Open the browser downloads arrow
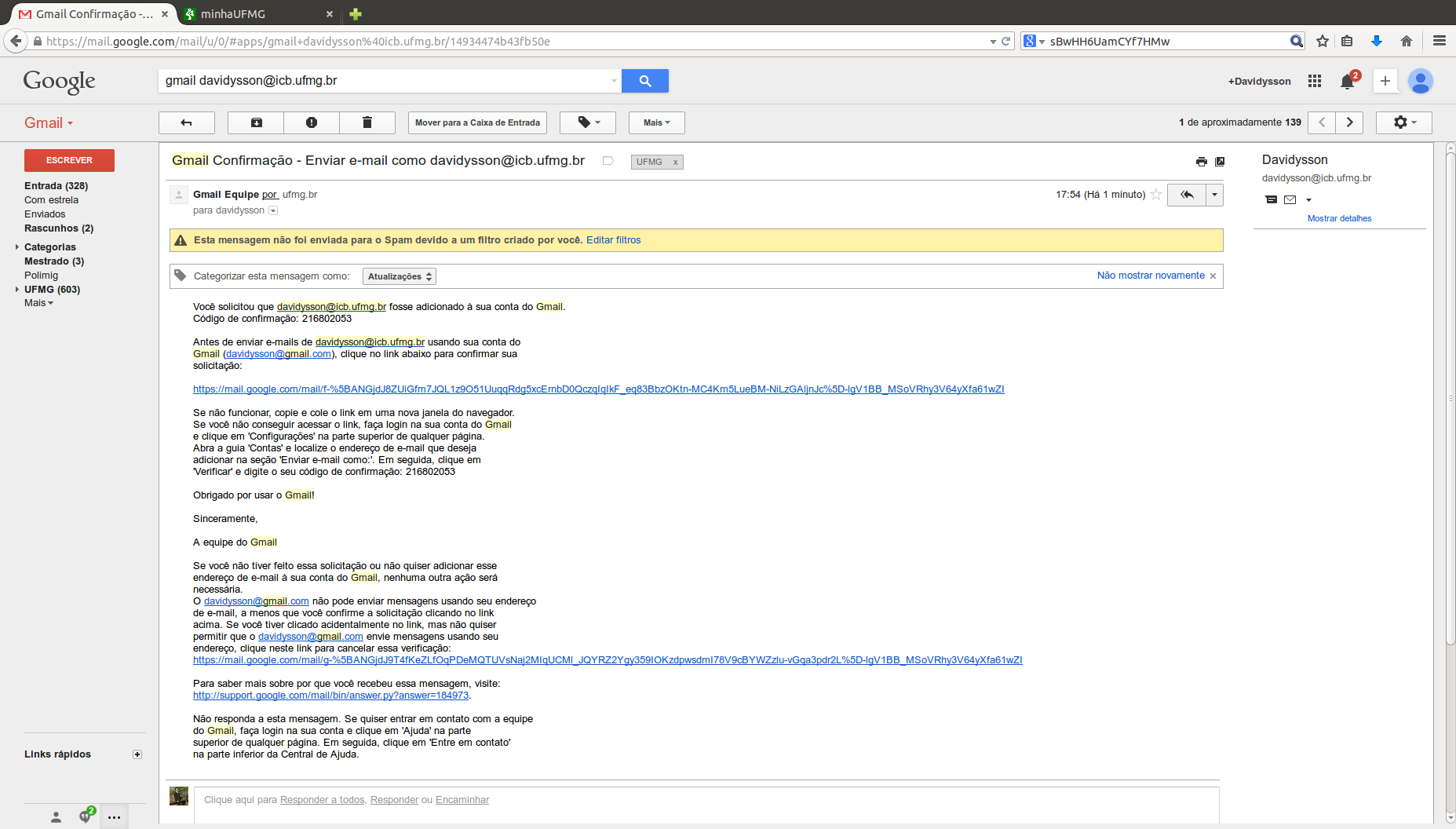Viewport: 1456px width, 829px height. point(1376,41)
